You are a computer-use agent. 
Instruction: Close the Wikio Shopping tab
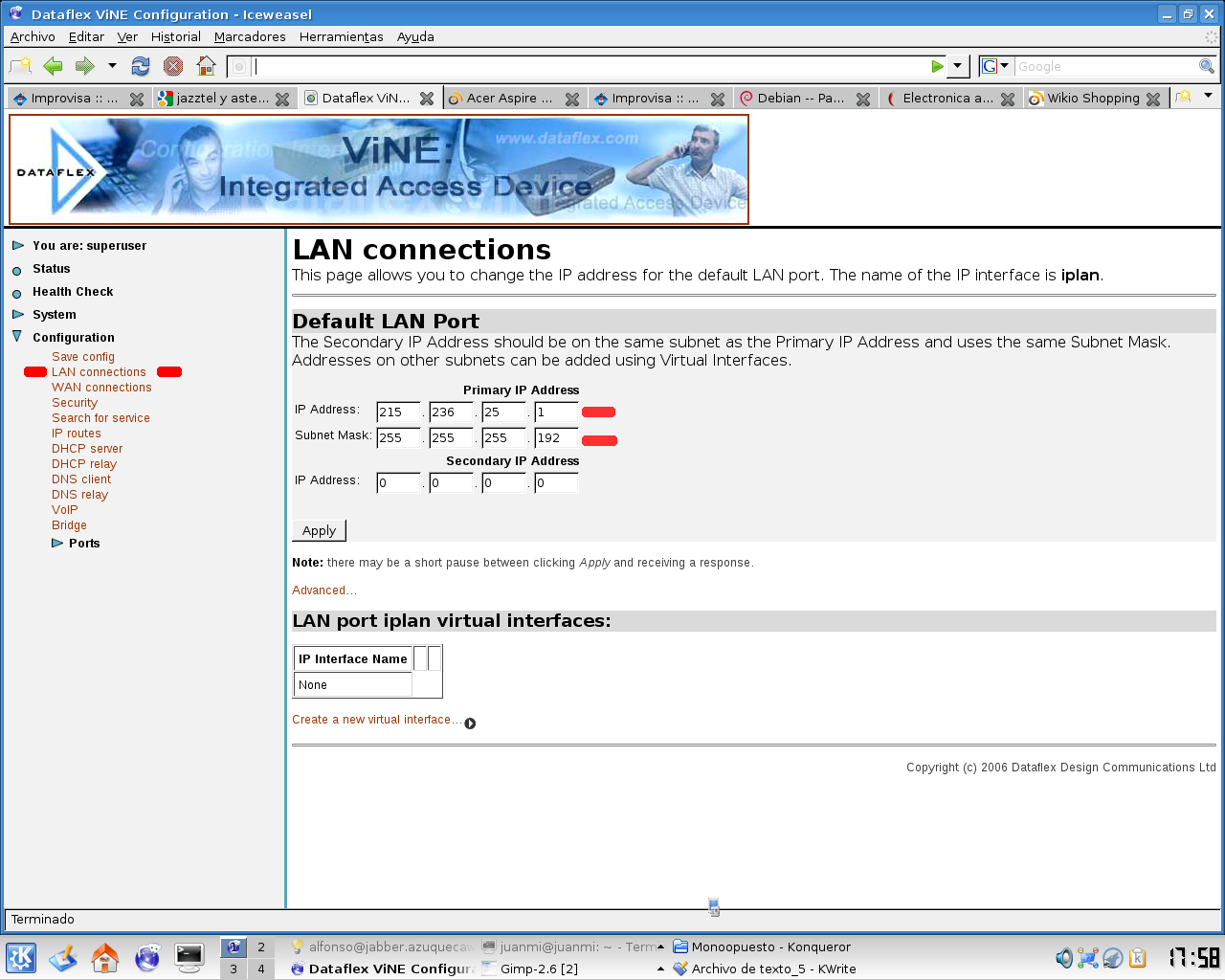pyautogui.click(x=1153, y=99)
